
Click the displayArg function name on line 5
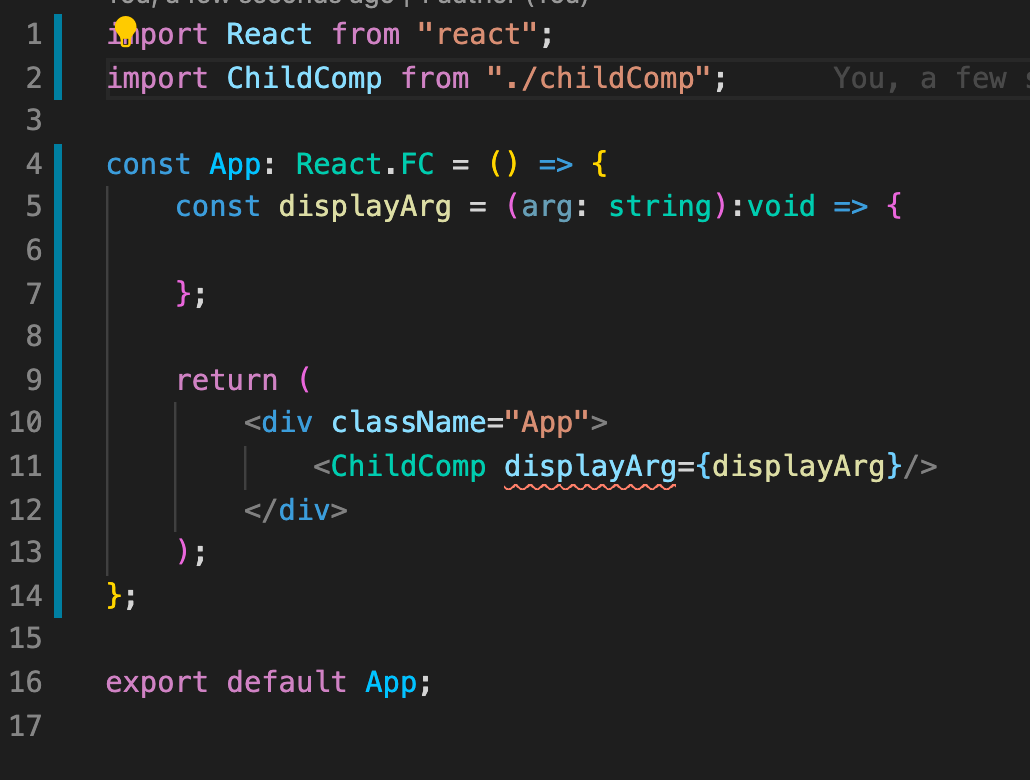[365, 206]
